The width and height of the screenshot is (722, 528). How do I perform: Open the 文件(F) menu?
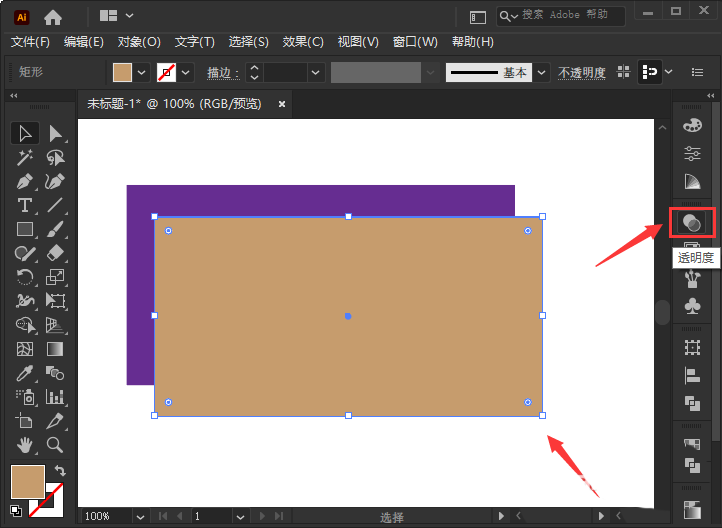pos(30,42)
